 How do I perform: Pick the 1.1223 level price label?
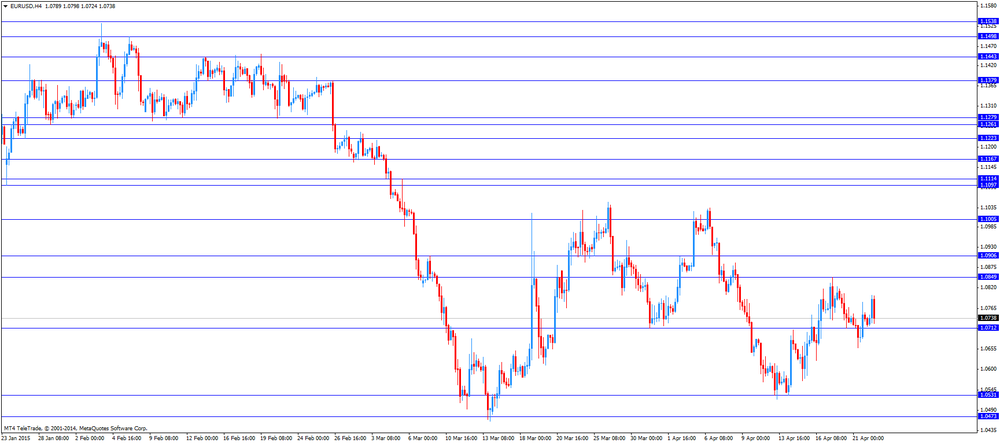point(988,138)
